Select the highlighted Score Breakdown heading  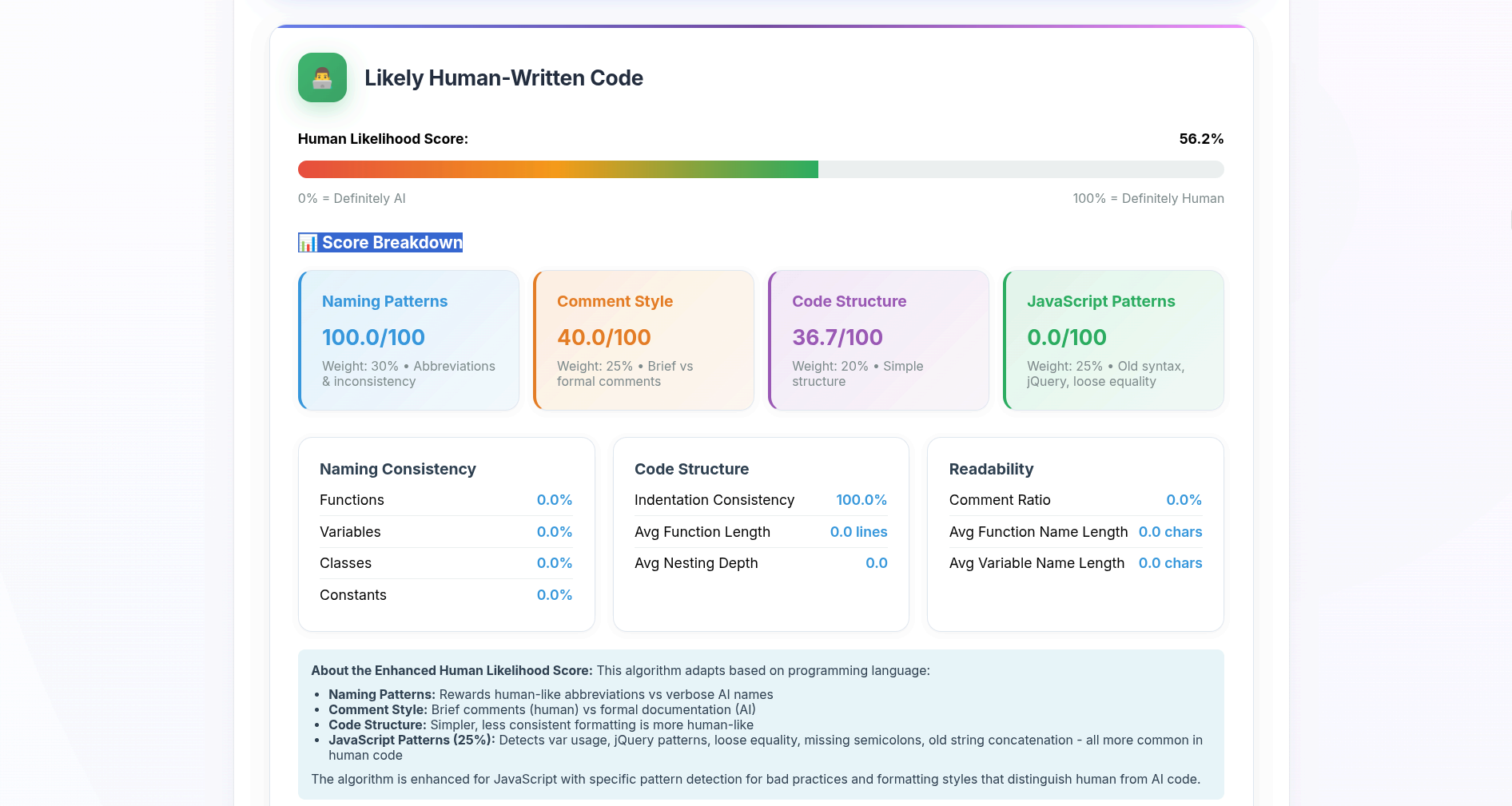pos(392,243)
